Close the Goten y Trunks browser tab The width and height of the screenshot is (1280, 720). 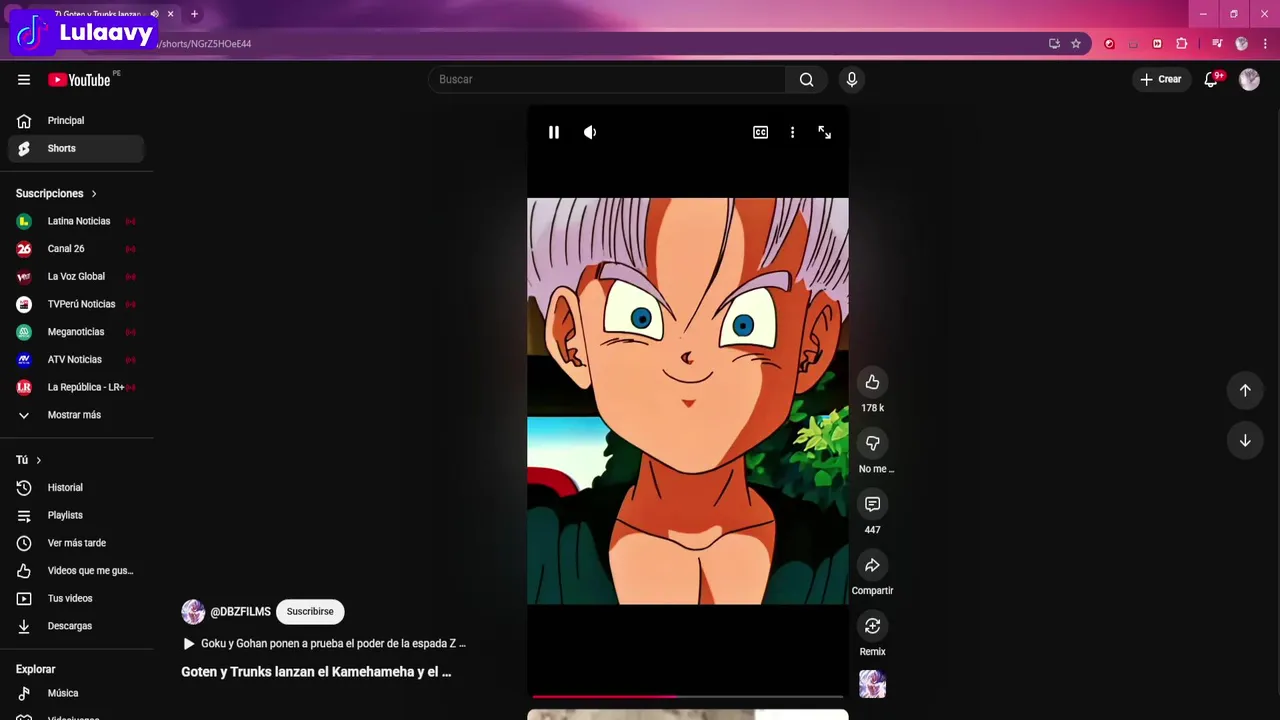170,14
